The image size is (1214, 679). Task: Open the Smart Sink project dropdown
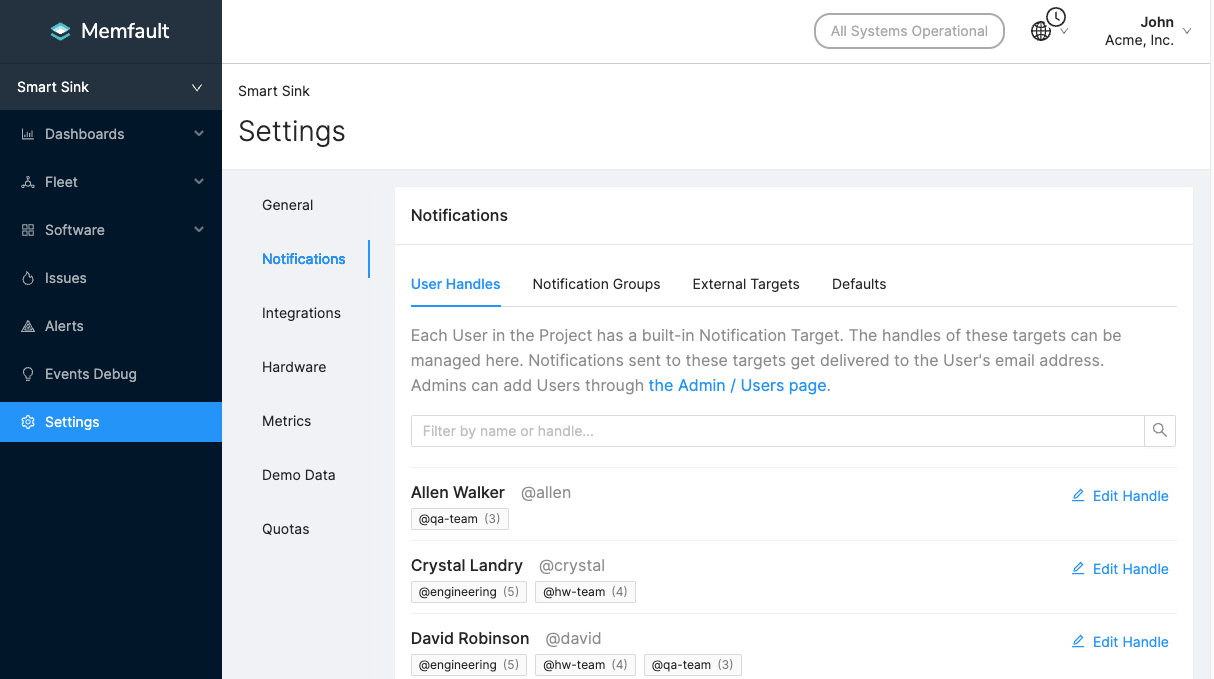110,87
